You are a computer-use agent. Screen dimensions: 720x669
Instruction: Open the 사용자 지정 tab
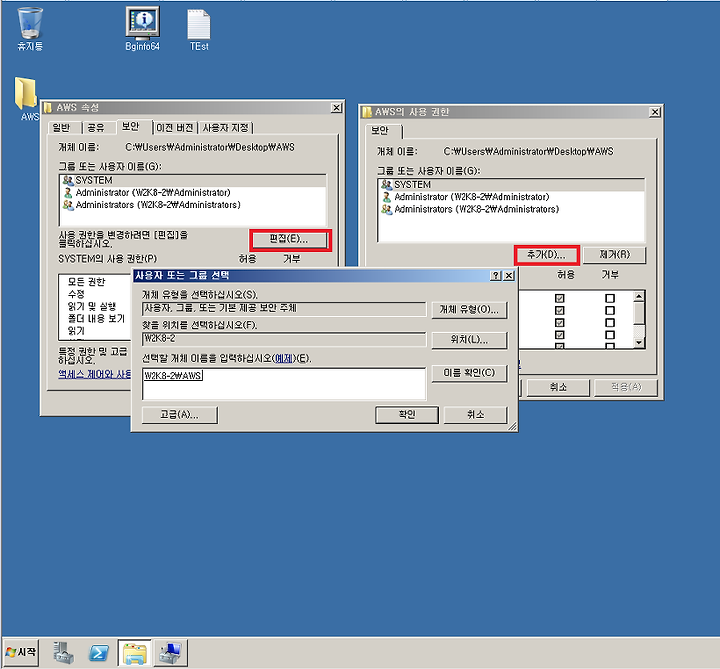point(225,128)
